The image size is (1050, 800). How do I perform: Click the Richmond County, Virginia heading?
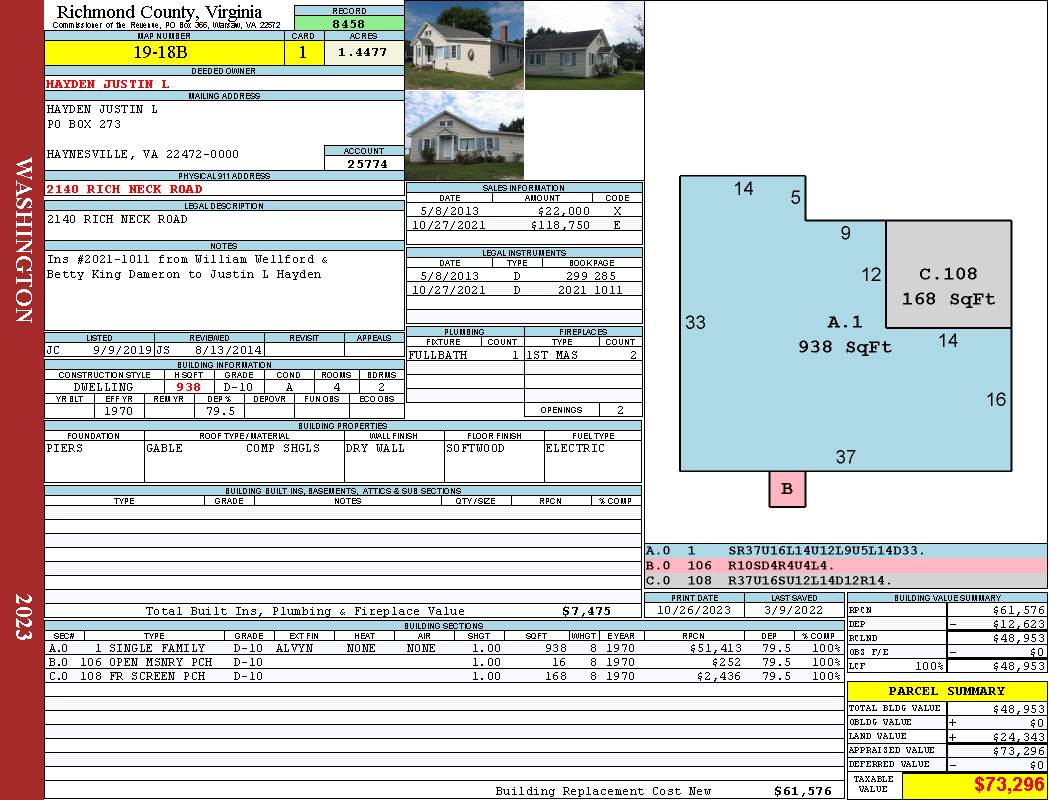pyautogui.click(x=159, y=11)
